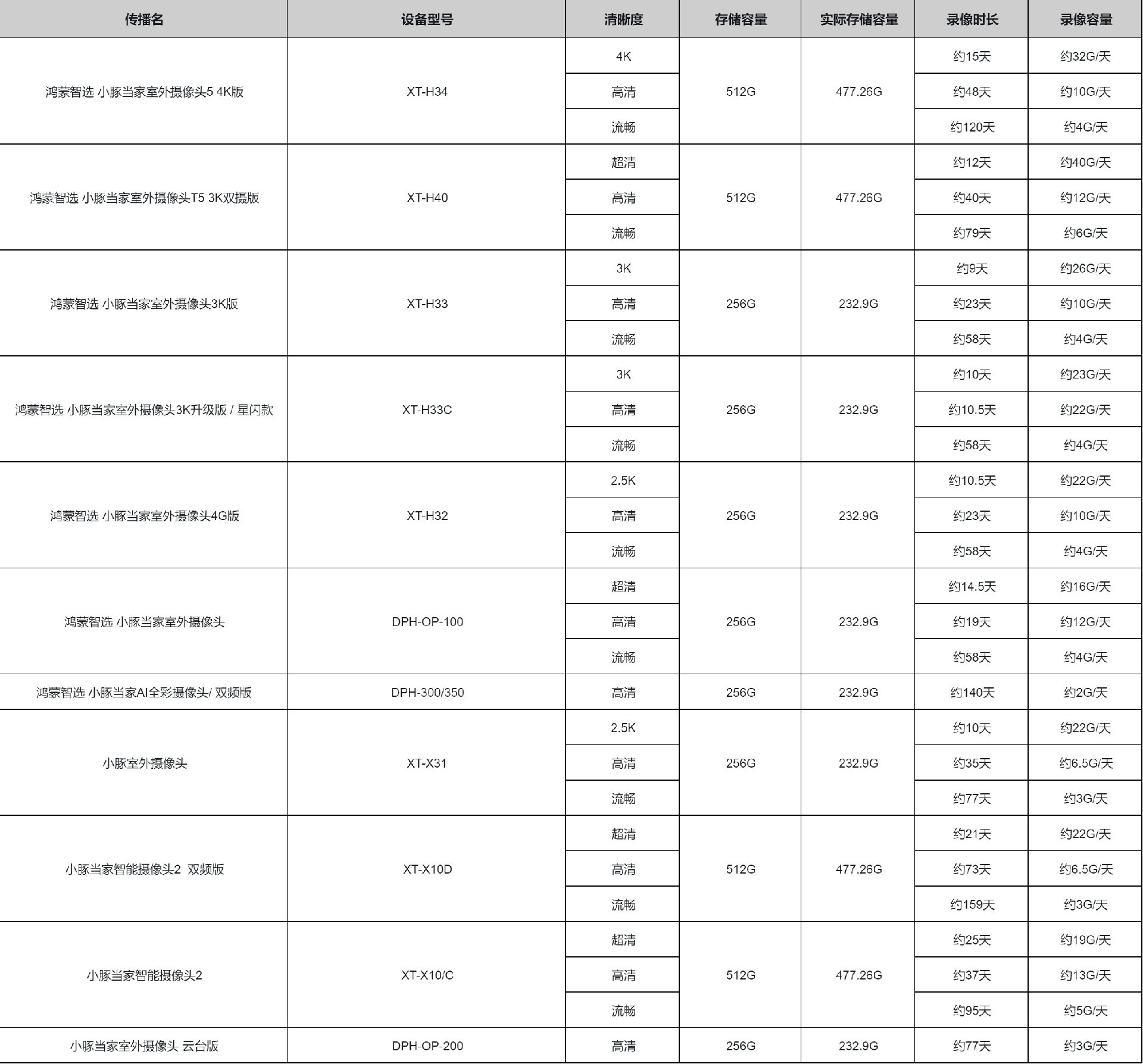Select the 约159天 recording duration cell

click(972, 905)
